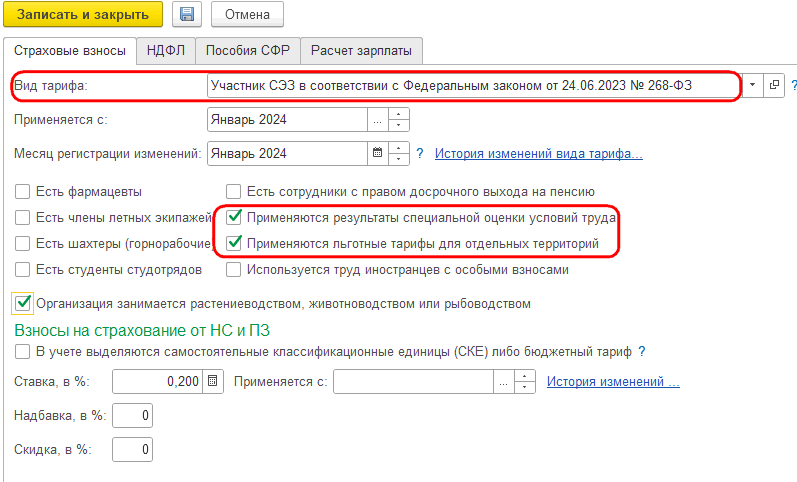Image resolution: width=797 pixels, height=482 pixels.
Task: Click the stepper arrows of the top Применяется с field
Action: click(x=398, y=120)
